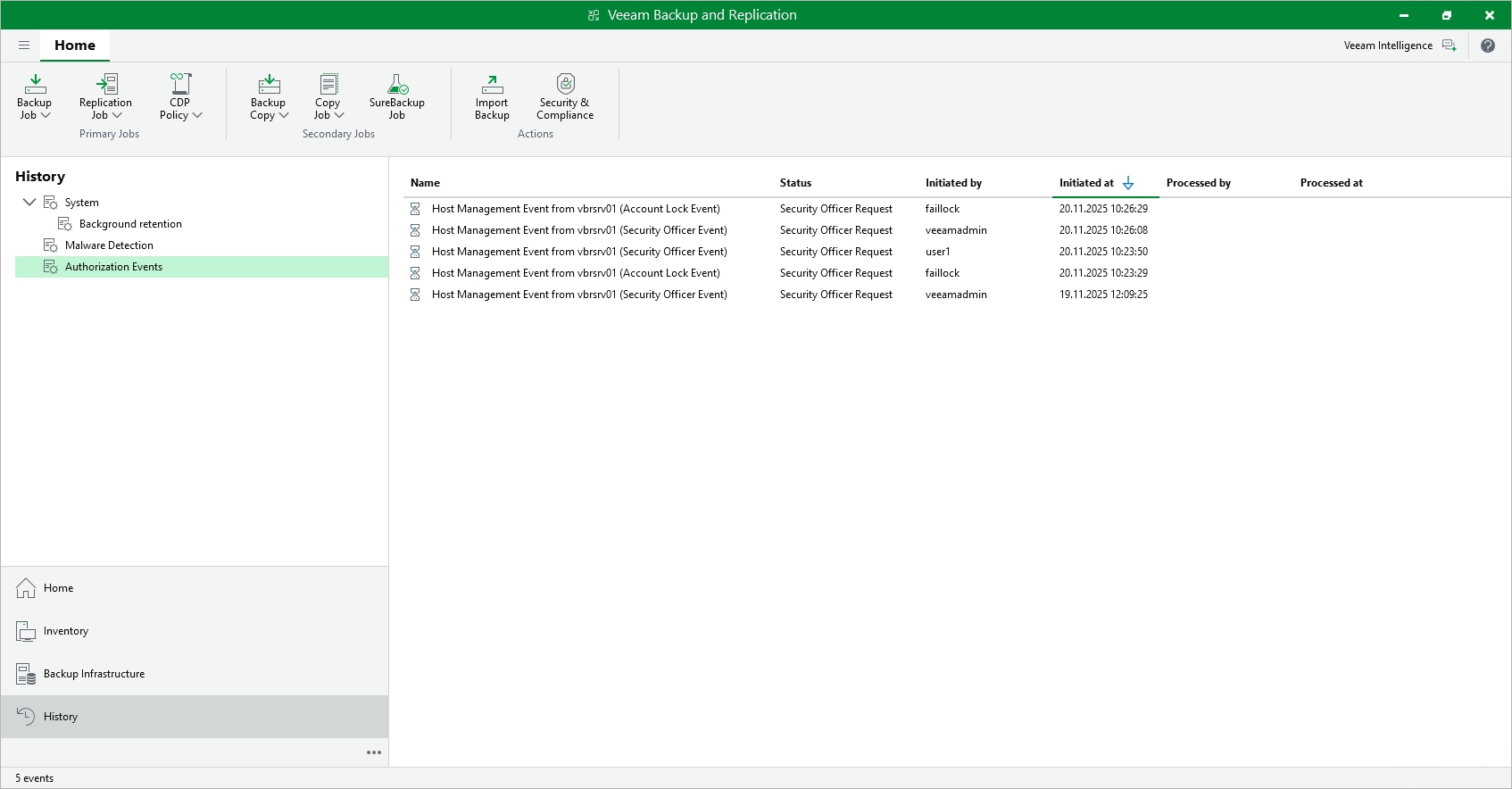Viewport: 1512px width, 789px height.
Task: Click the user1 initiator cell
Action: [x=938, y=252]
